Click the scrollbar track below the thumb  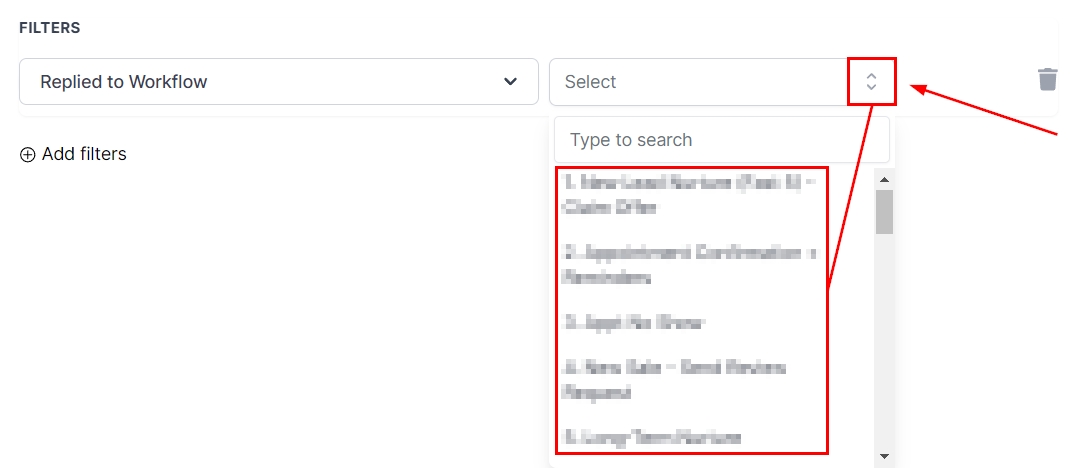[x=884, y=340]
